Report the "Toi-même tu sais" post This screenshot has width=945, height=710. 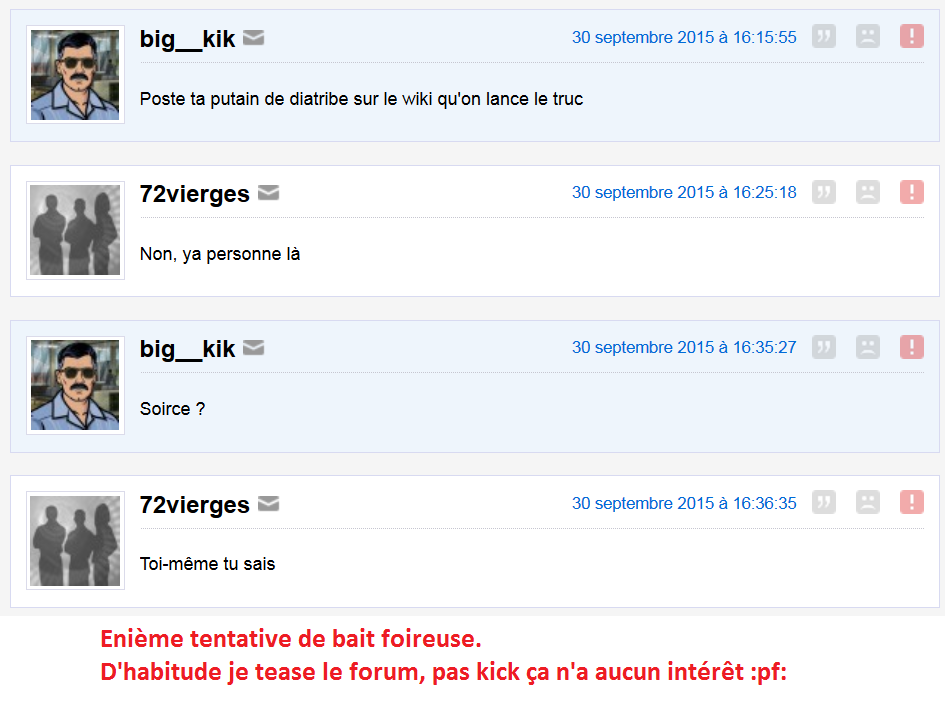tap(911, 502)
